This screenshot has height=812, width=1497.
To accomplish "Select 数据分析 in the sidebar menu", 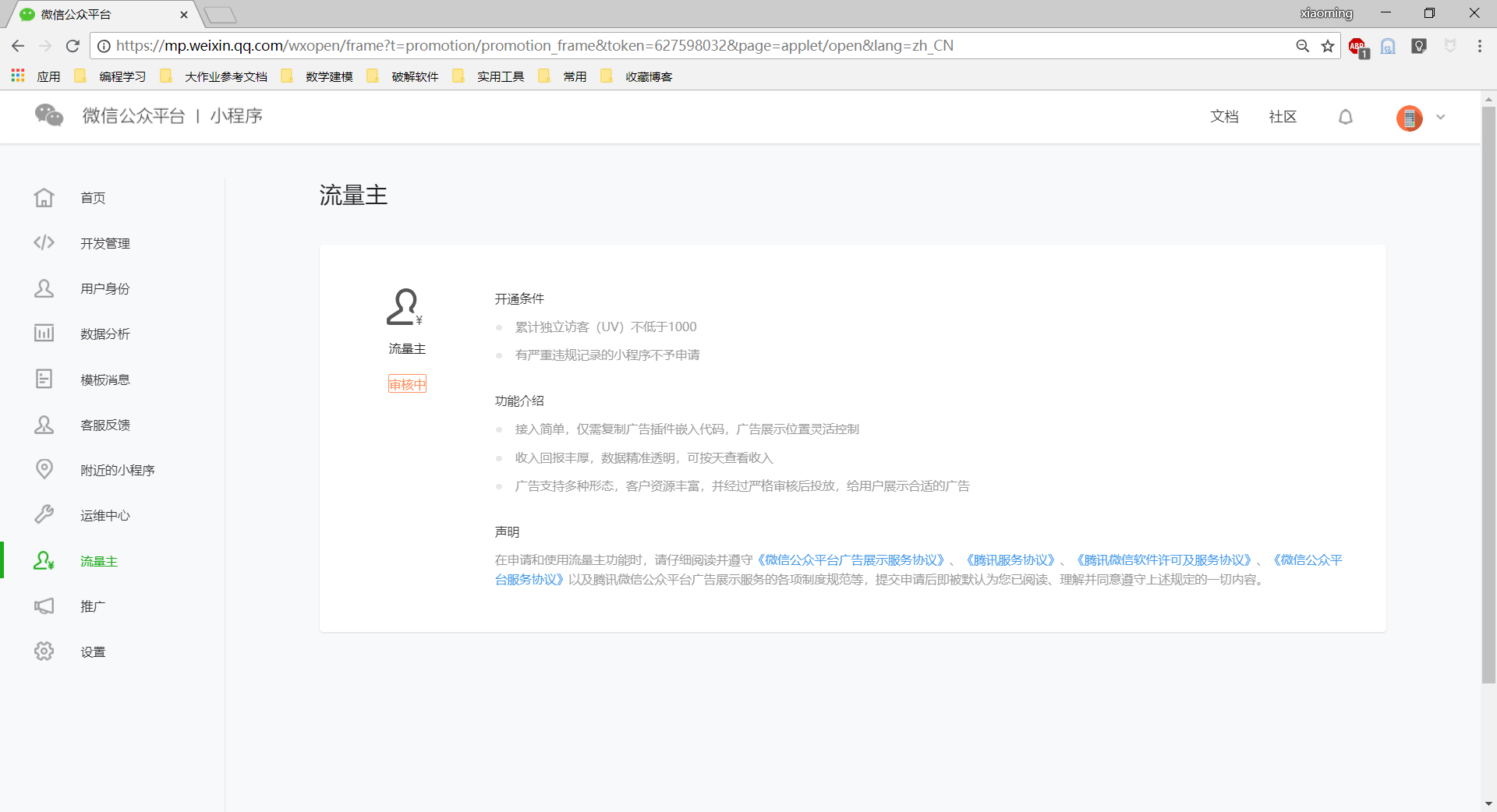I will click(105, 334).
